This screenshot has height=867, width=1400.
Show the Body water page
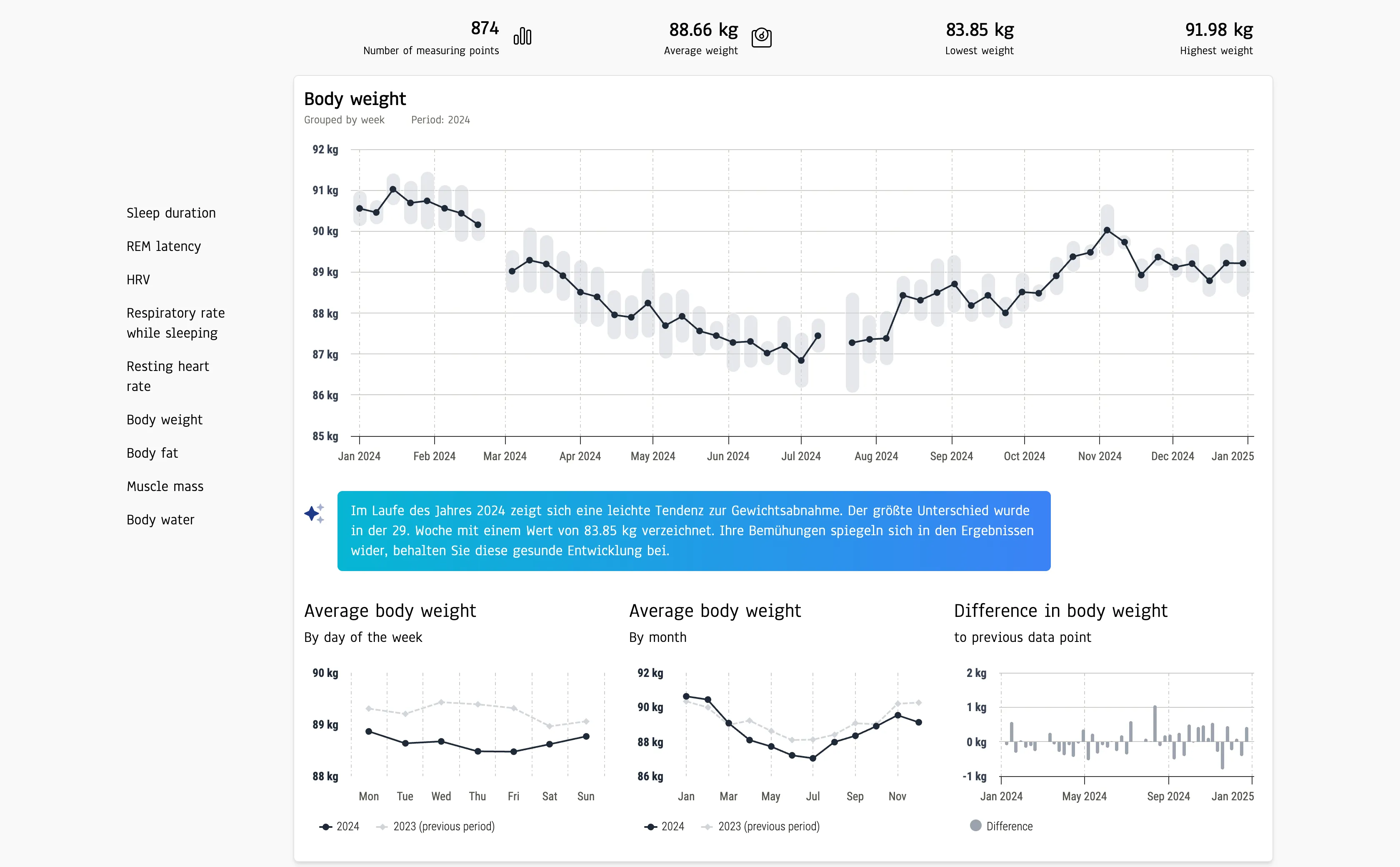pos(160,519)
